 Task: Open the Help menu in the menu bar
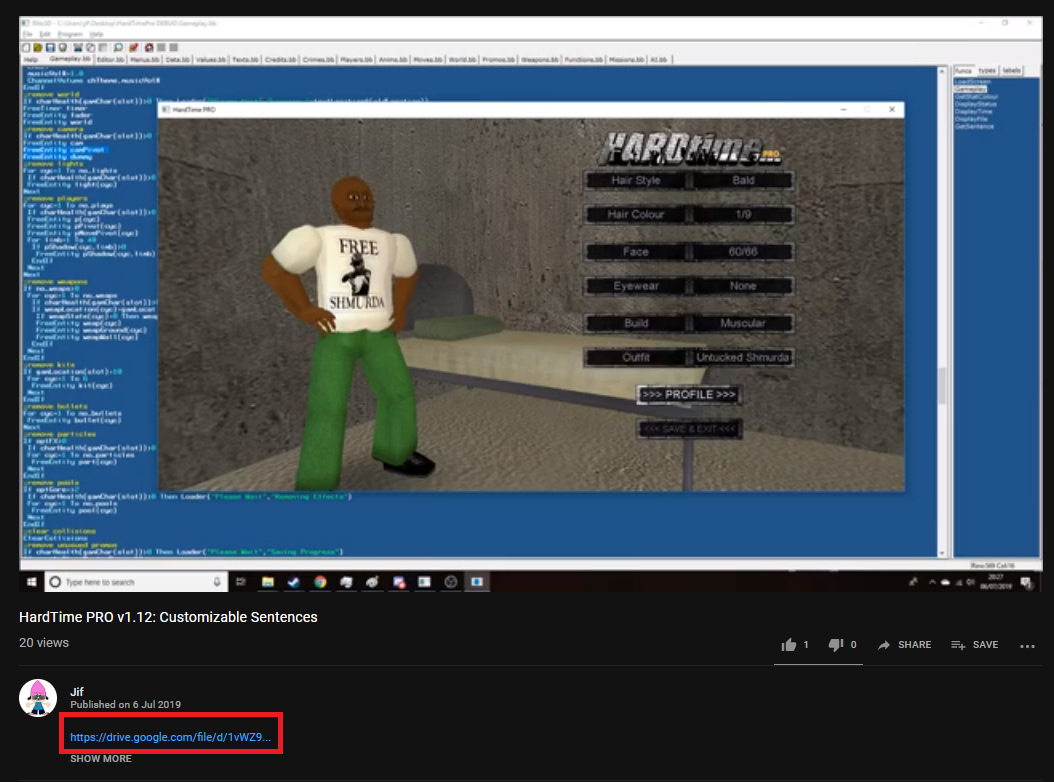point(96,34)
